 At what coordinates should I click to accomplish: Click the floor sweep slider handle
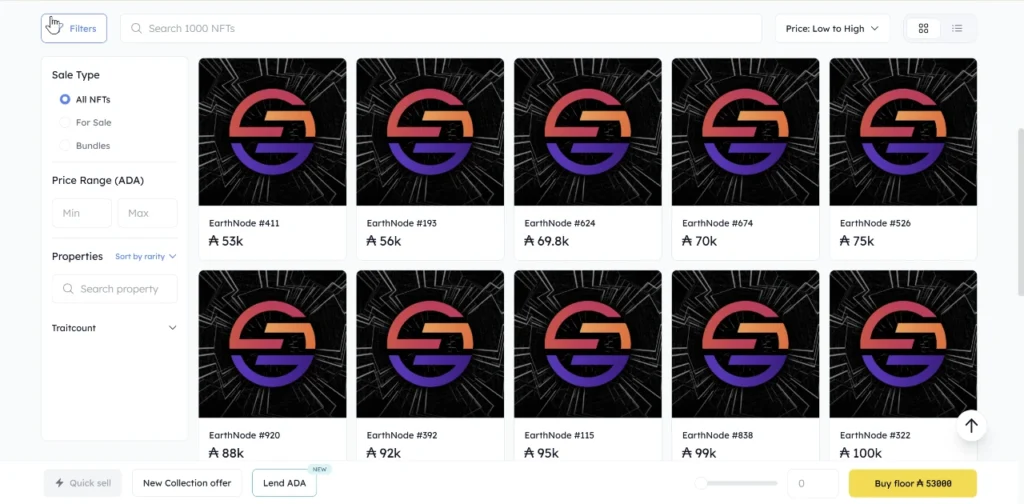pyautogui.click(x=701, y=483)
